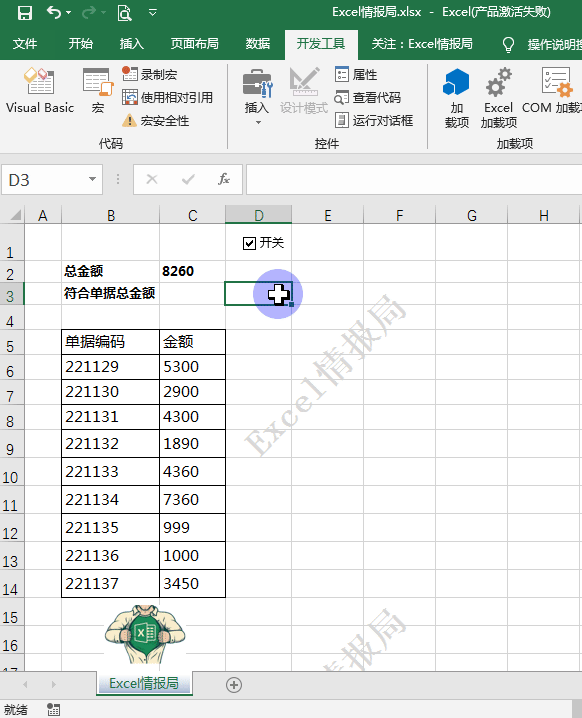Switch to the 开始 ribbon tab
582x718 pixels.
point(81,44)
